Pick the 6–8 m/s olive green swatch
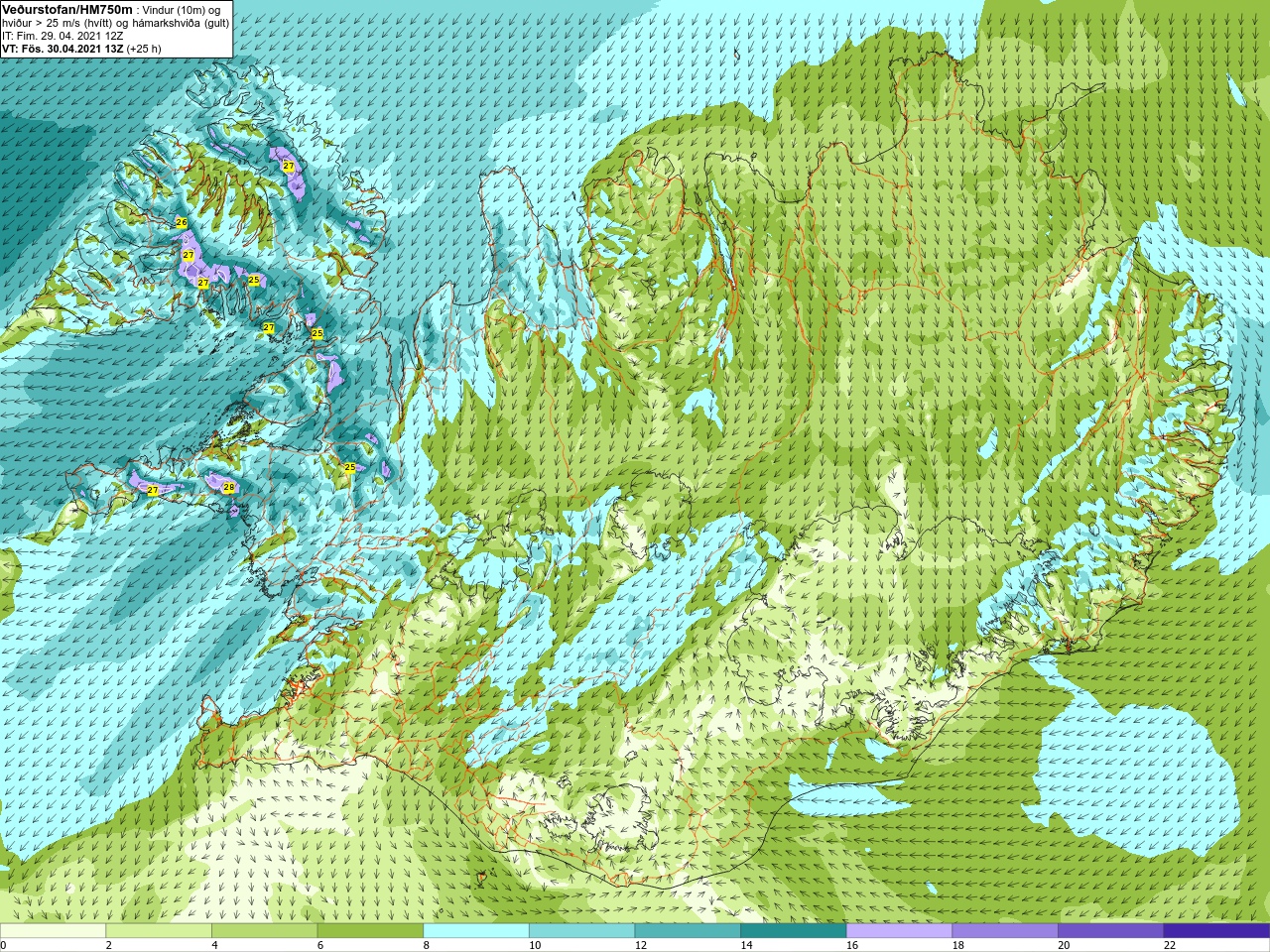Screen dimensions: 1270x952 pyautogui.click(x=370, y=931)
